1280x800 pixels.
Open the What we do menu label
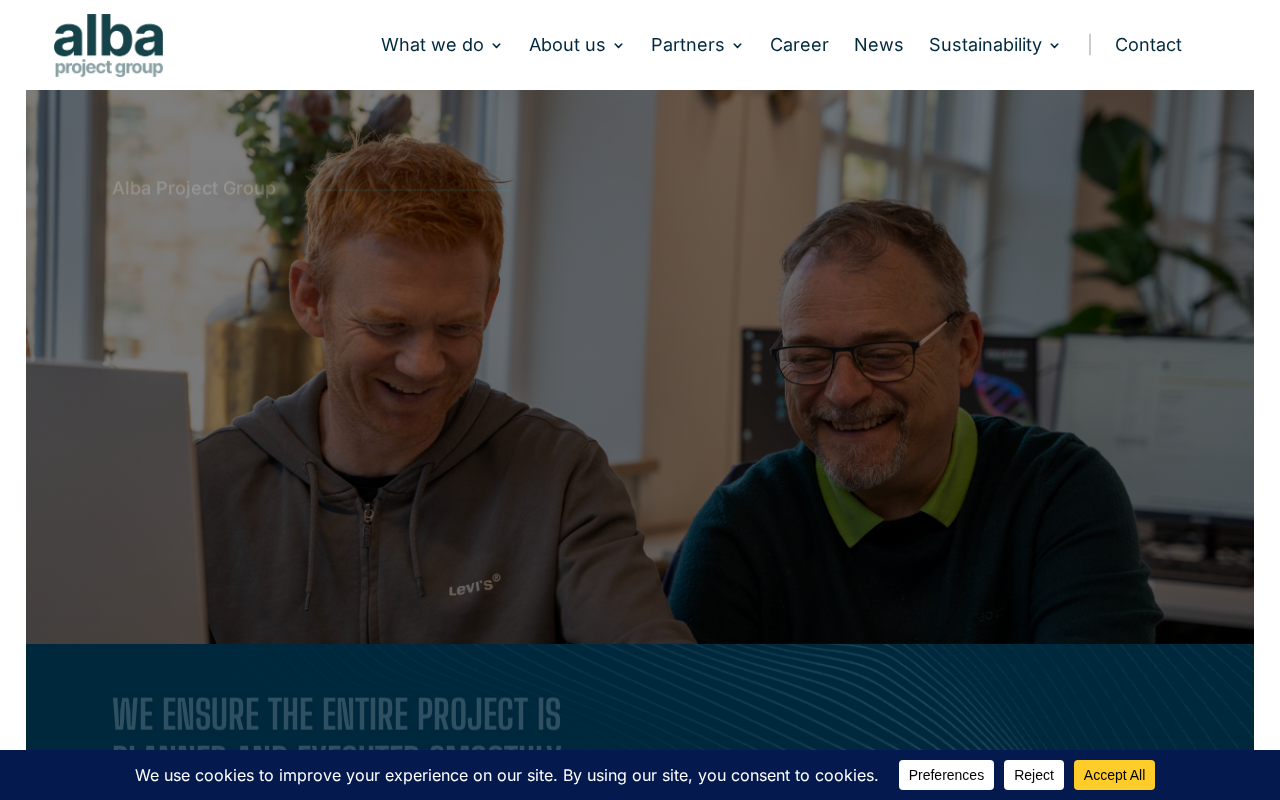click(432, 45)
